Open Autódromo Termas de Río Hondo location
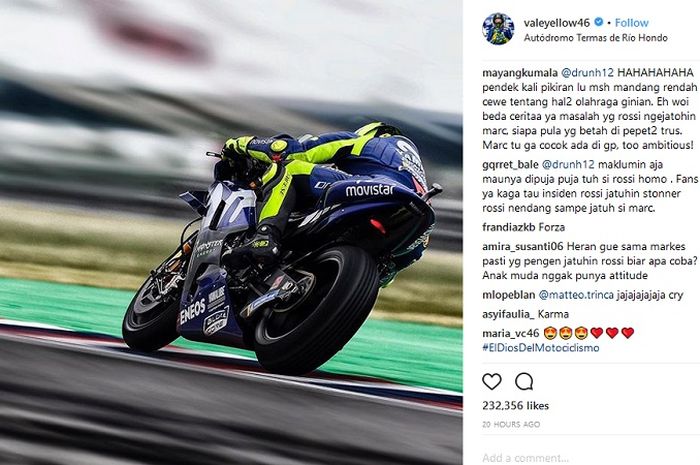This screenshot has width=700, height=465. (596, 38)
